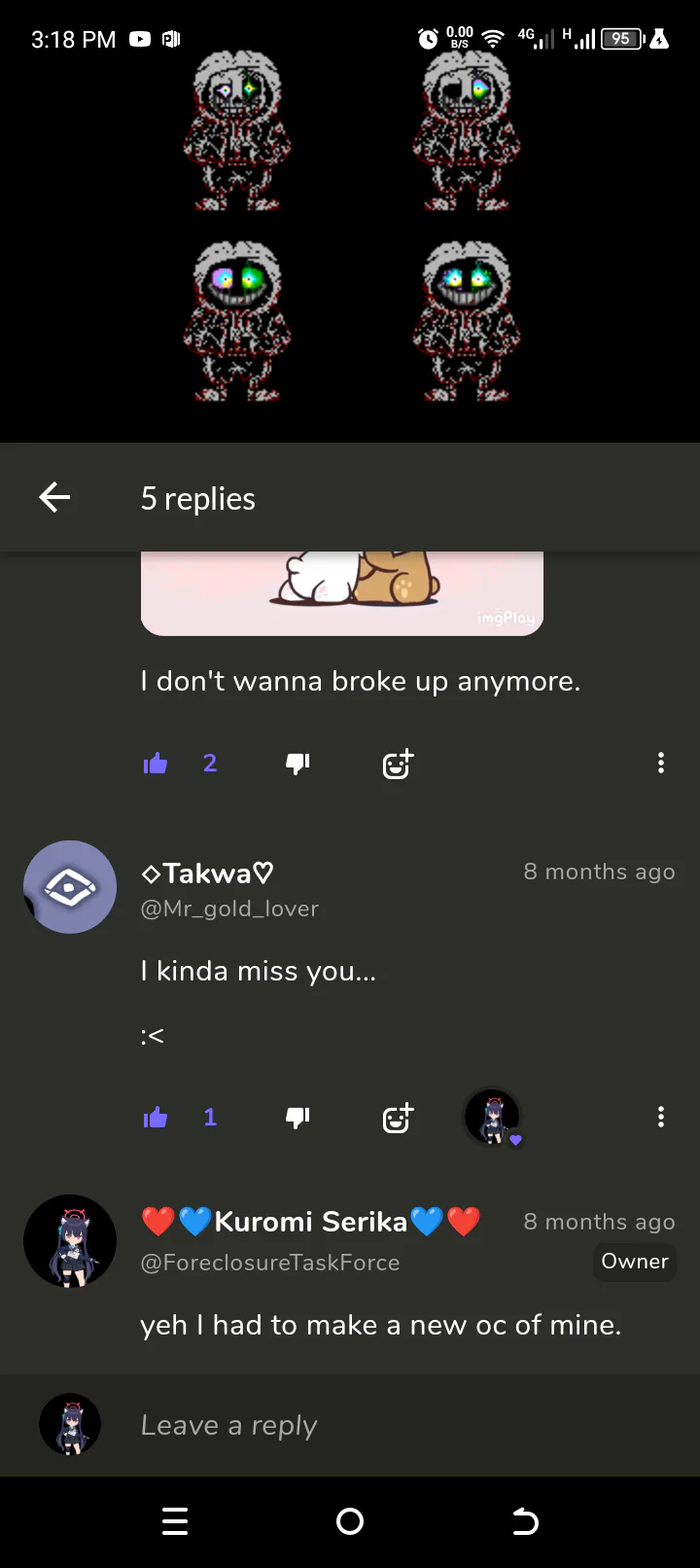Toggle like on "I don't wanna broke up" comment

(x=156, y=764)
